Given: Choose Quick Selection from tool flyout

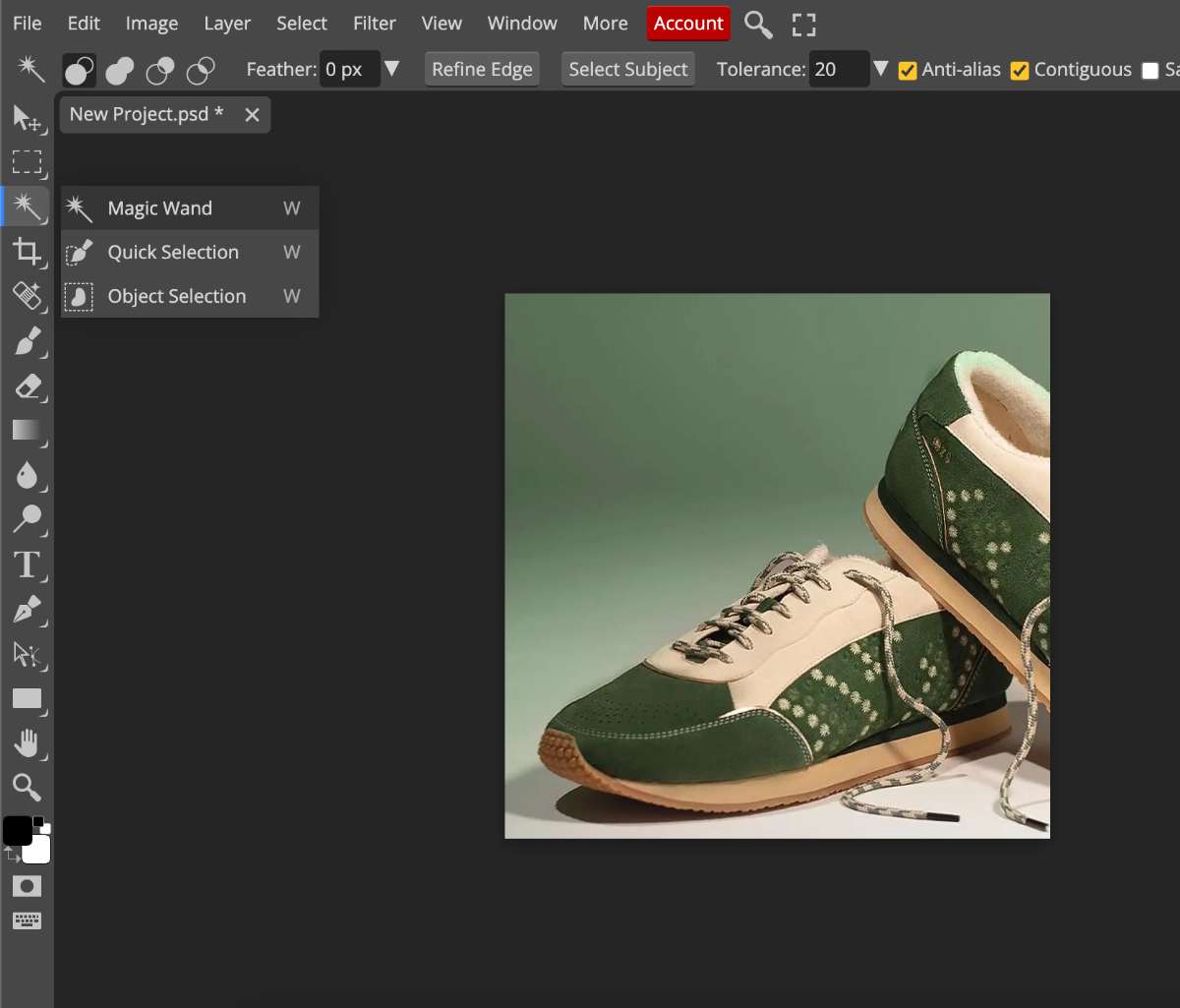Looking at the screenshot, I should pyautogui.click(x=173, y=253).
